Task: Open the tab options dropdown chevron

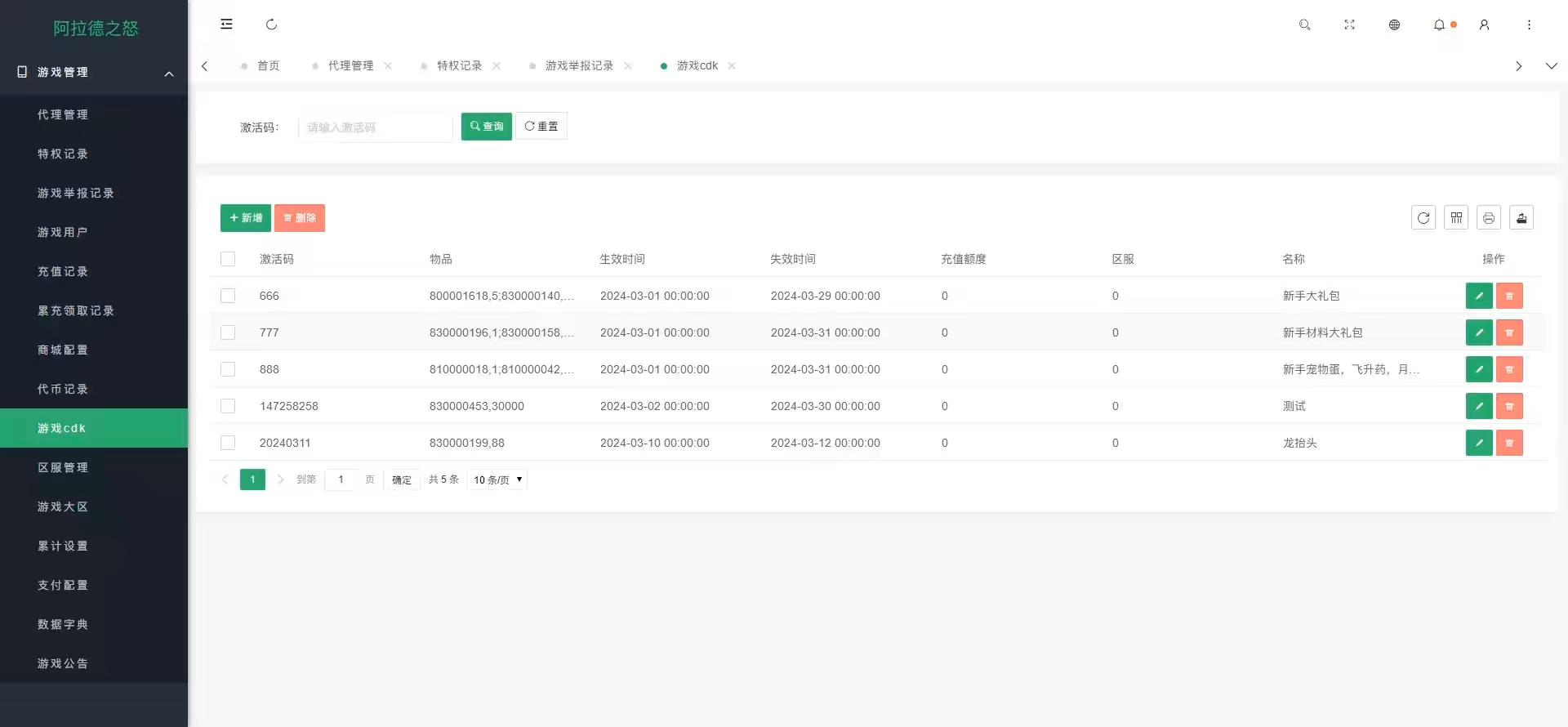Action: coord(1551,66)
